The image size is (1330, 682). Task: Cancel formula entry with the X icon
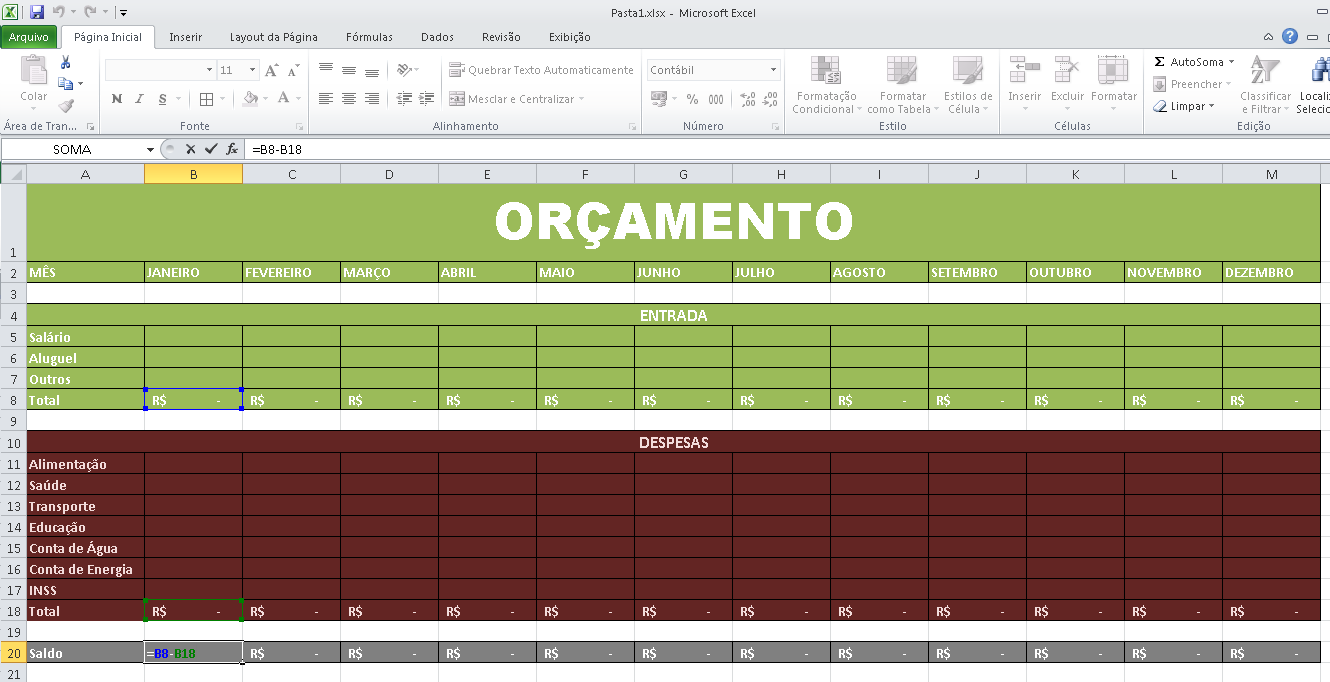[189, 148]
